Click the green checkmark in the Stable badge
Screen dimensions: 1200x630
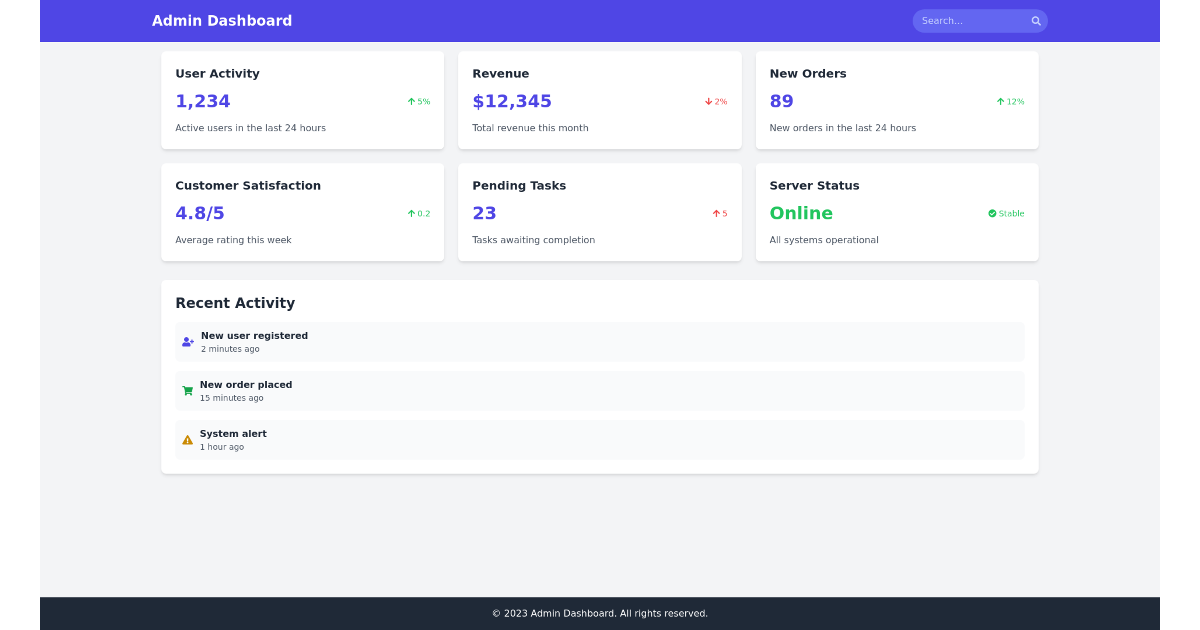click(992, 212)
